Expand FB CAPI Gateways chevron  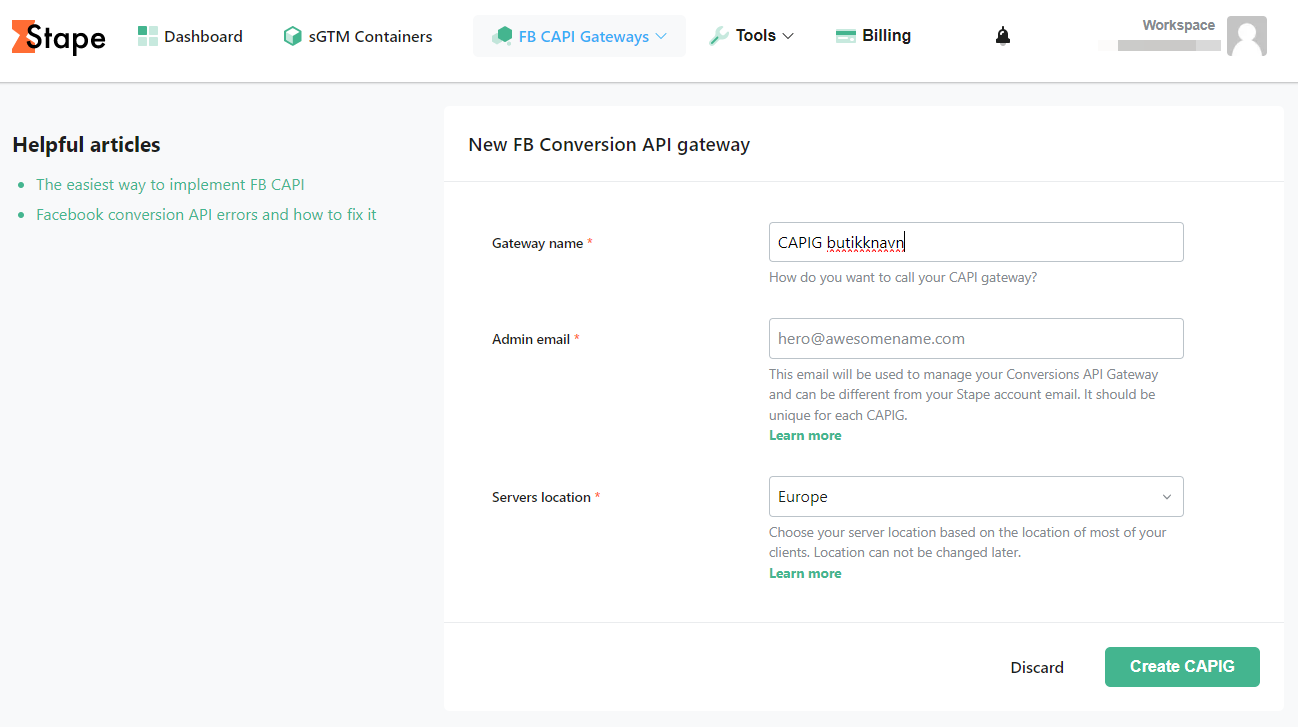(660, 36)
